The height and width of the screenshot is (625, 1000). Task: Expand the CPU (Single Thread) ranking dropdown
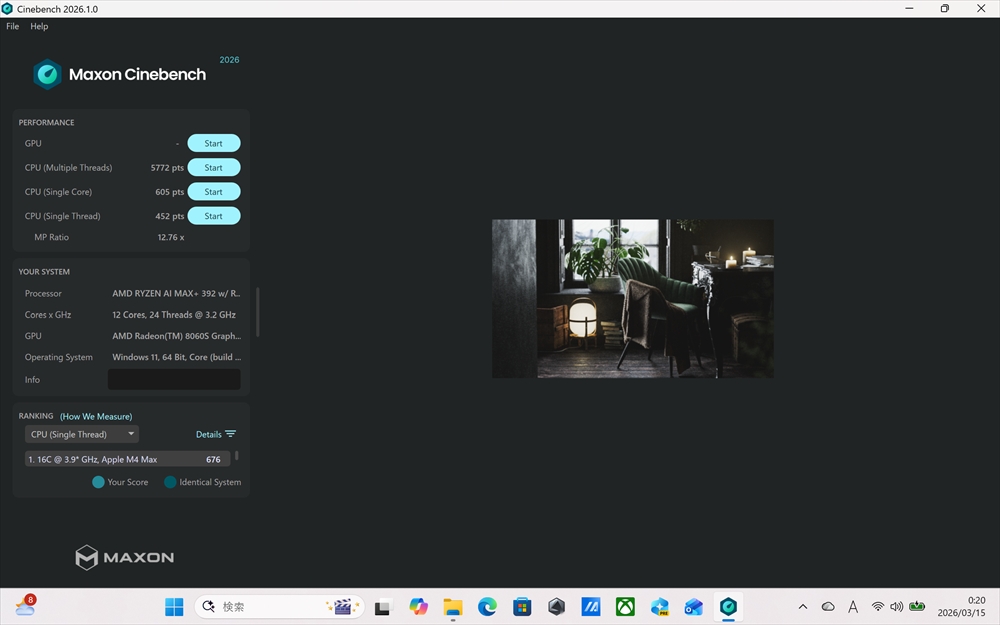point(82,434)
